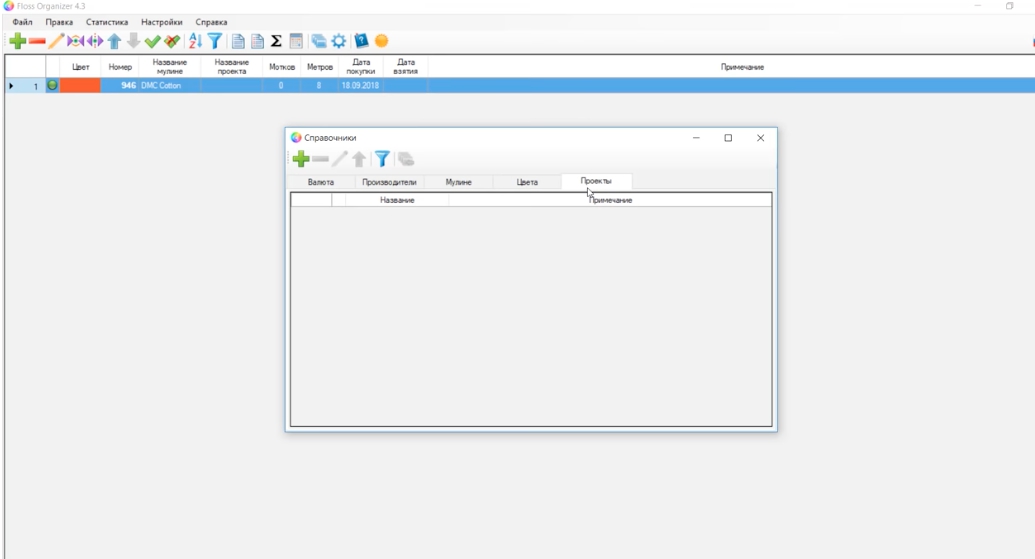The image size is (1035, 559).
Task: Click the Название проекта column header
Action: pyautogui.click(x=232, y=67)
